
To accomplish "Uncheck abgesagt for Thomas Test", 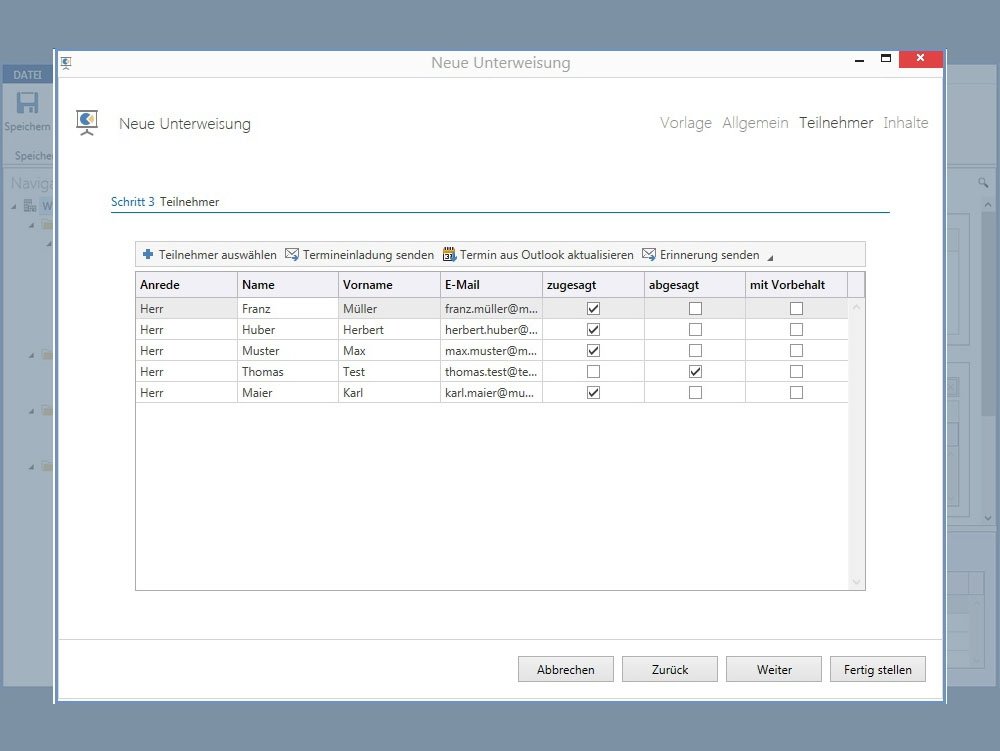I will click(695, 372).
